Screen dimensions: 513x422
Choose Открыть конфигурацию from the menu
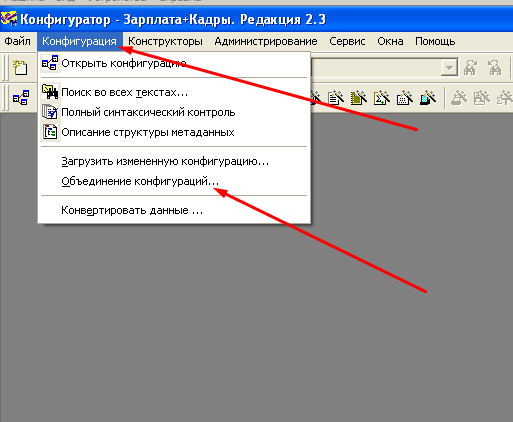(x=174, y=63)
